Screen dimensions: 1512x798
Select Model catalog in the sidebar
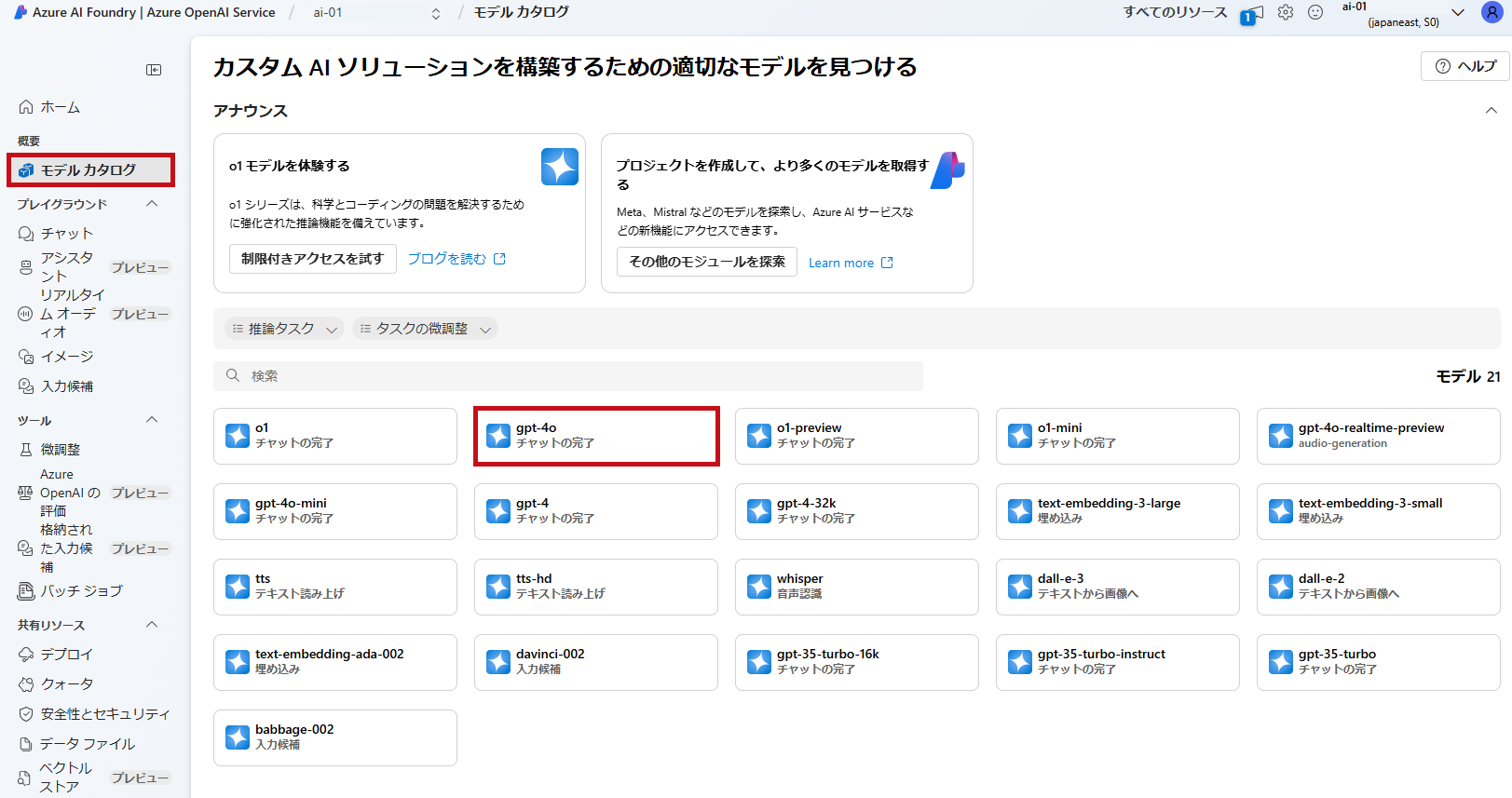(x=91, y=170)
